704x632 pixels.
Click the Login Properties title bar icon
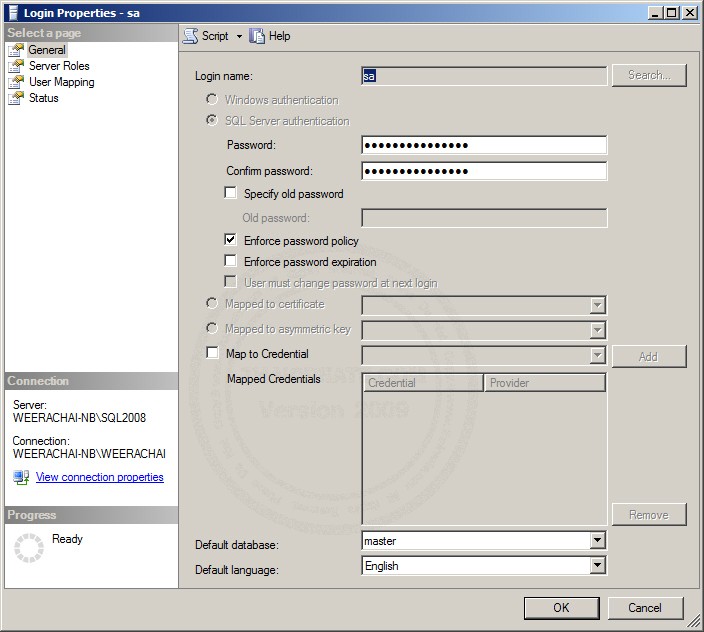[13, 13]
